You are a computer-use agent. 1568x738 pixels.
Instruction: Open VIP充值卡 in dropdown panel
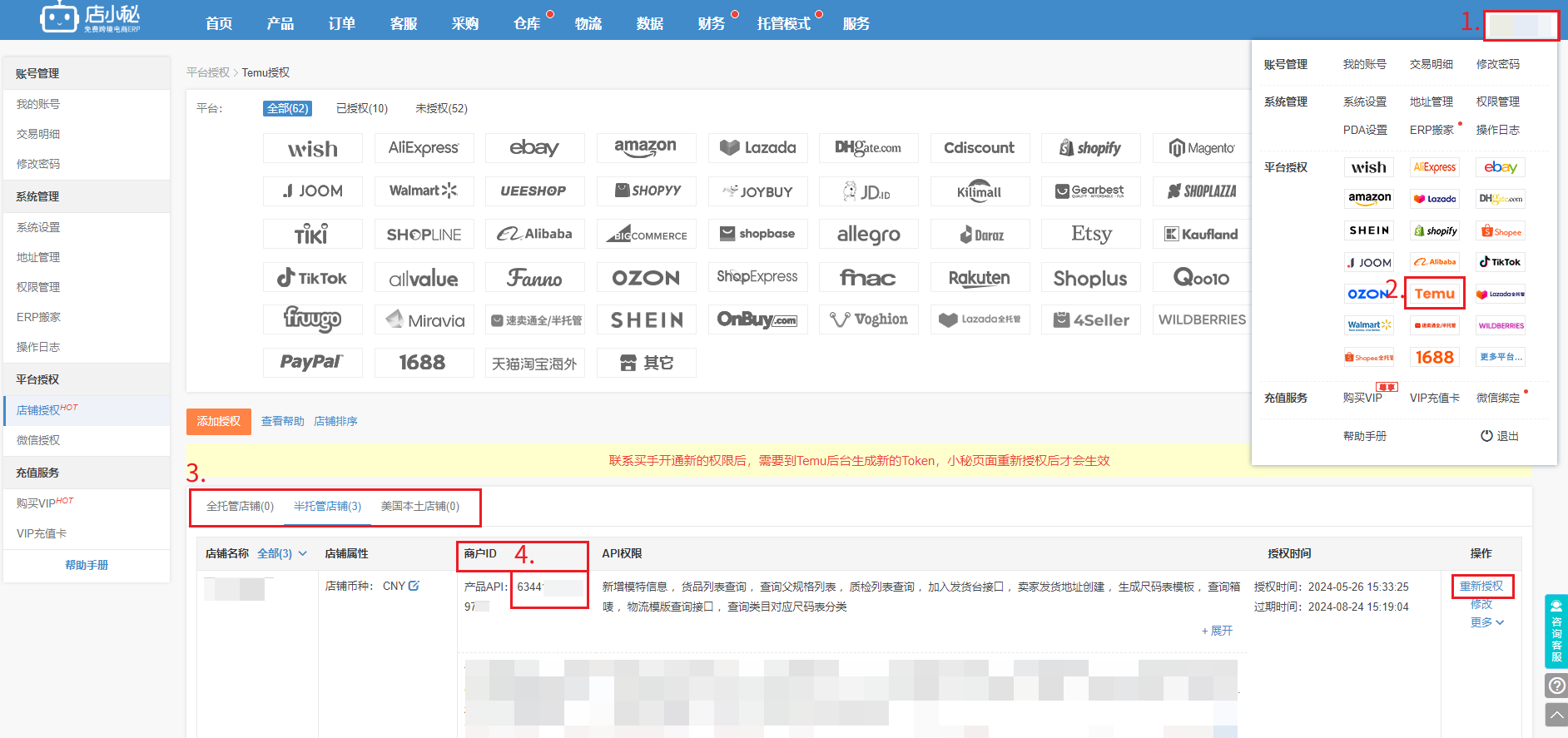(1435, 398)
